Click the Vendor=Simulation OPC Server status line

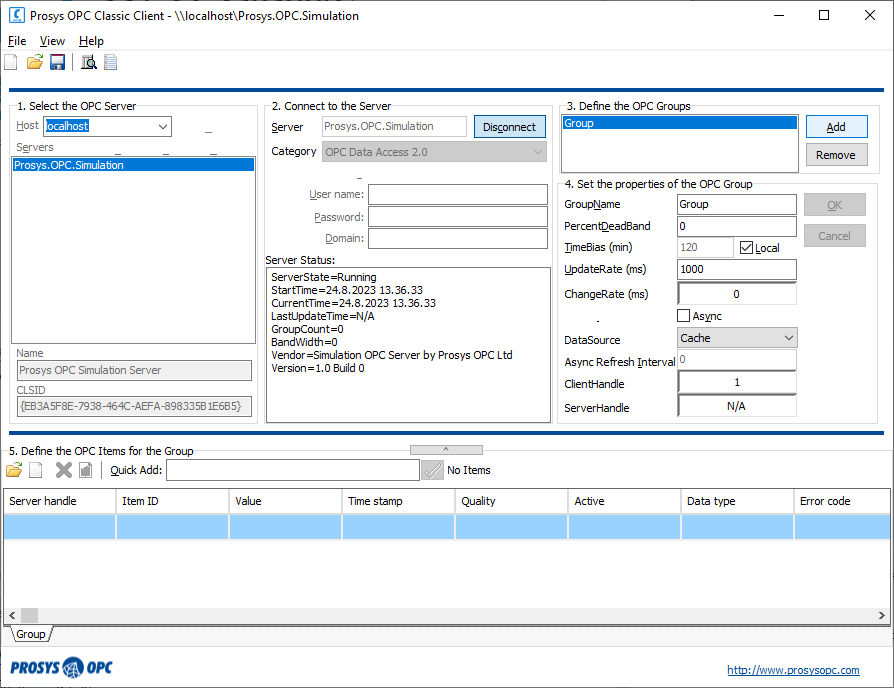[x=392, y=355]
